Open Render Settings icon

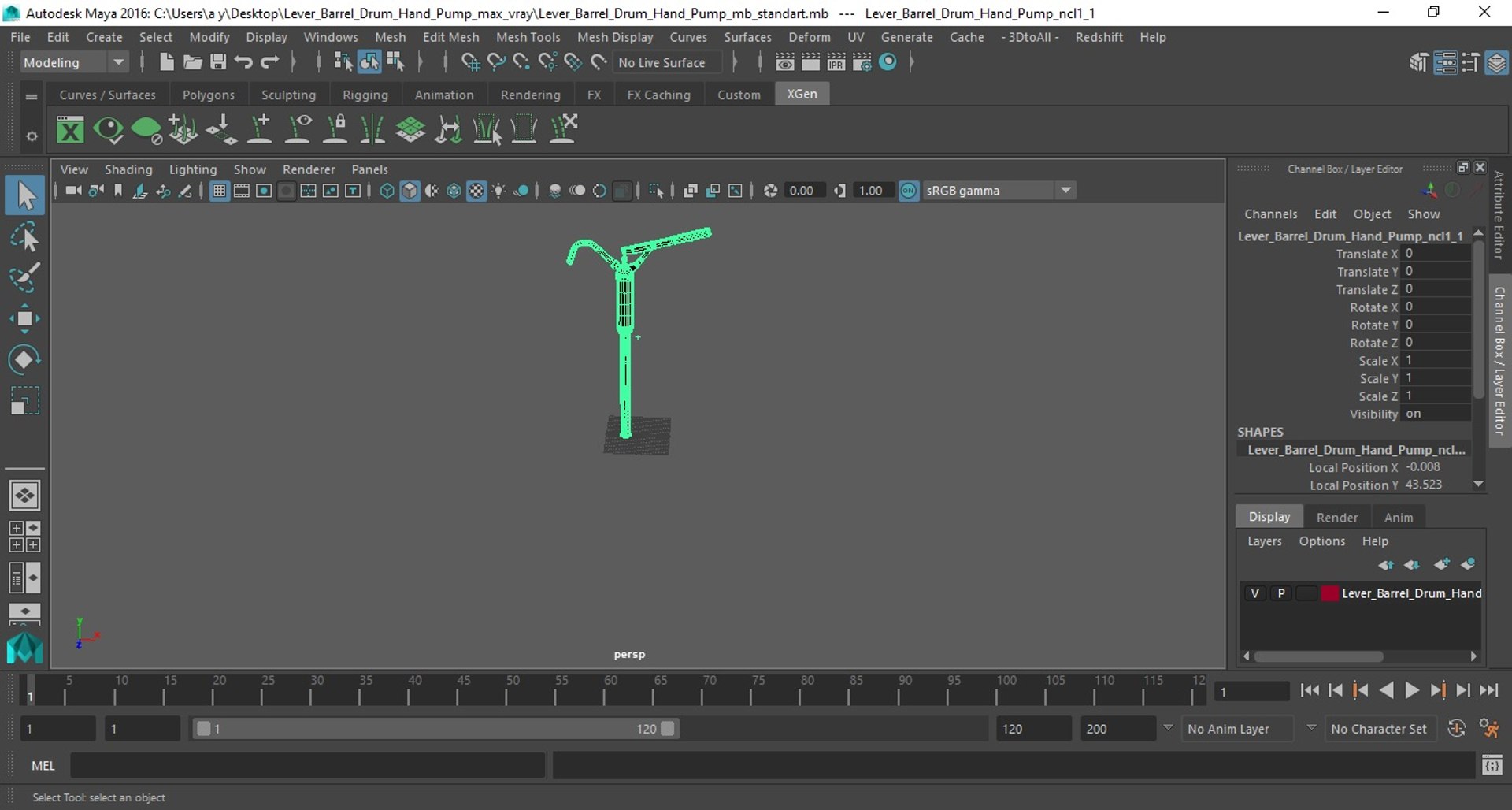pos(862,62)
